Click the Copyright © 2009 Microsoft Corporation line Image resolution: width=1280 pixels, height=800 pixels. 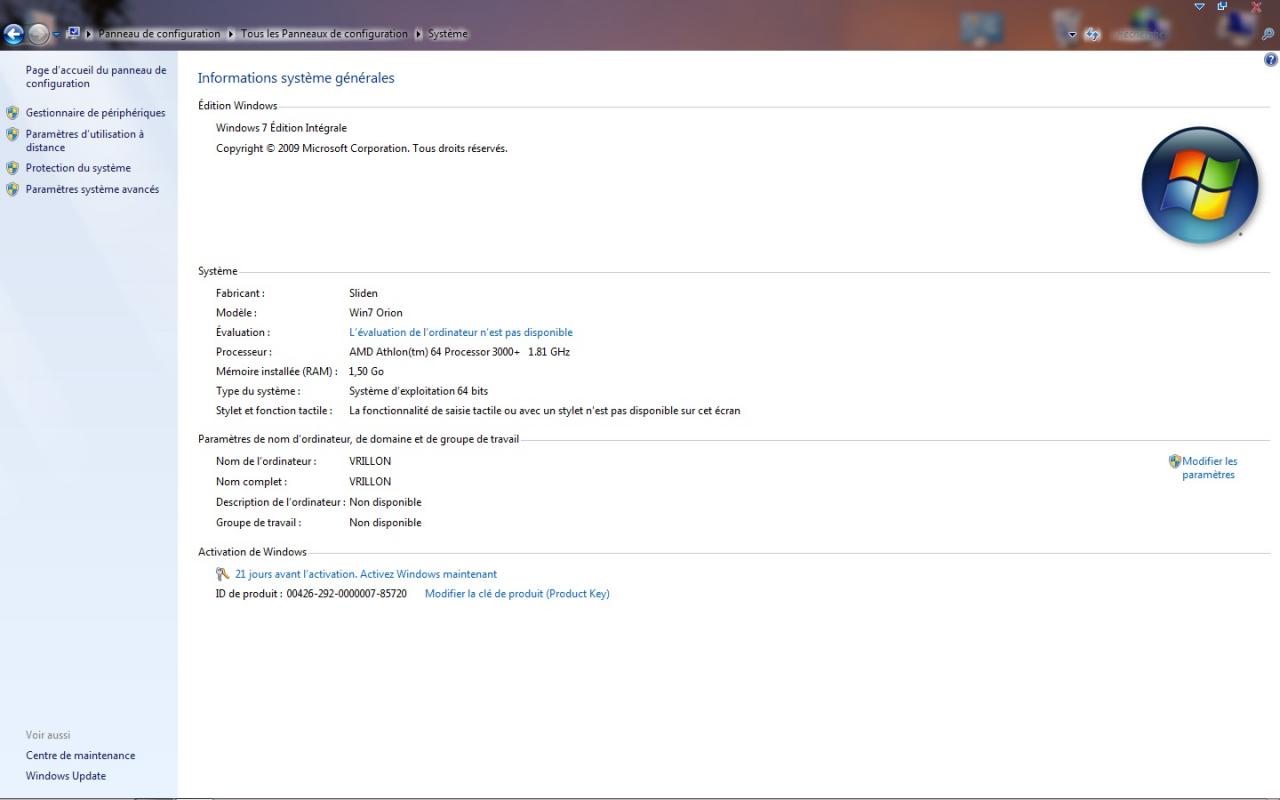[362, 148]
